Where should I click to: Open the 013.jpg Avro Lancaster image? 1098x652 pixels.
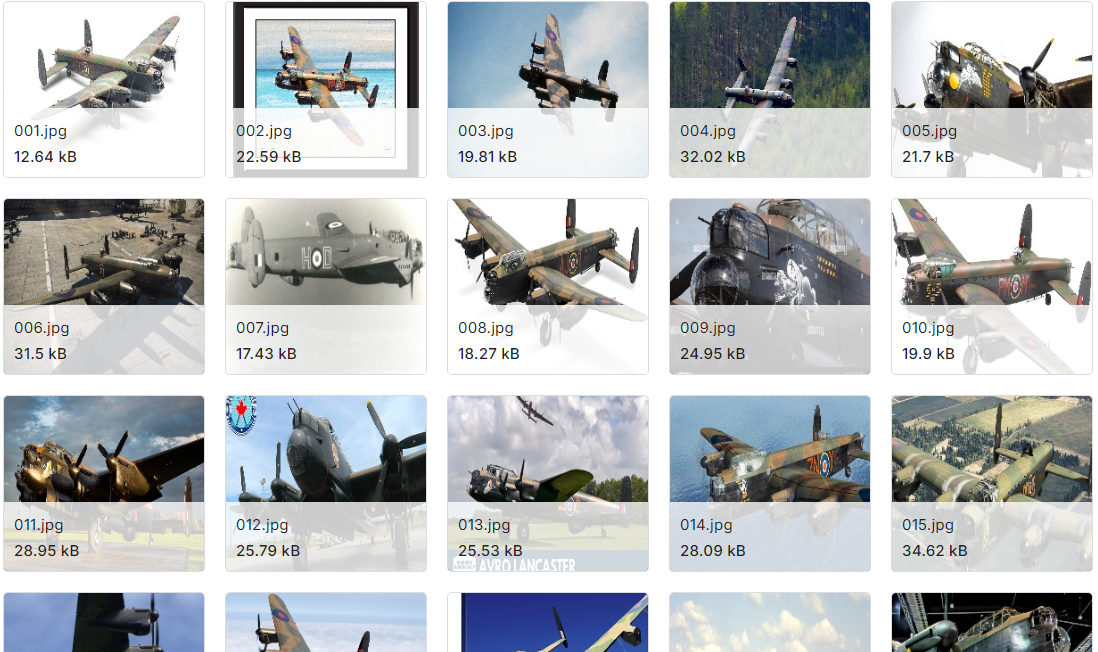(x=548, y=483)
